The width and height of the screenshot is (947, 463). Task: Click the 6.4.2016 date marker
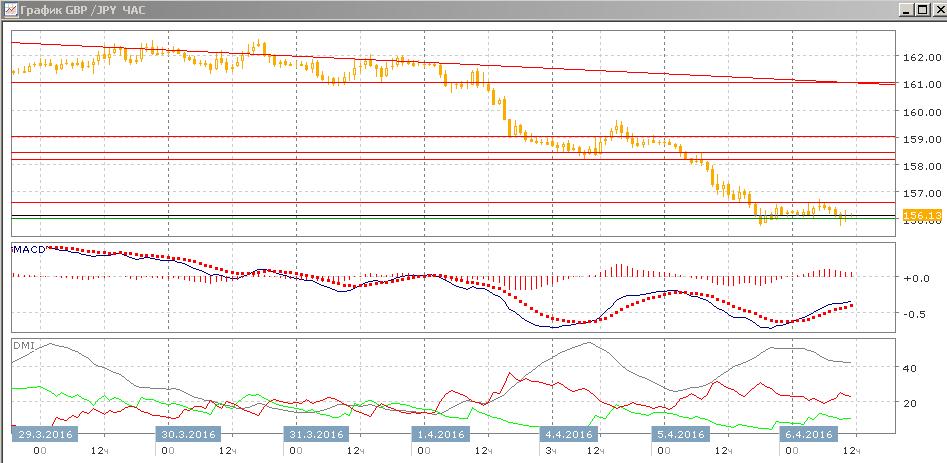809,434
